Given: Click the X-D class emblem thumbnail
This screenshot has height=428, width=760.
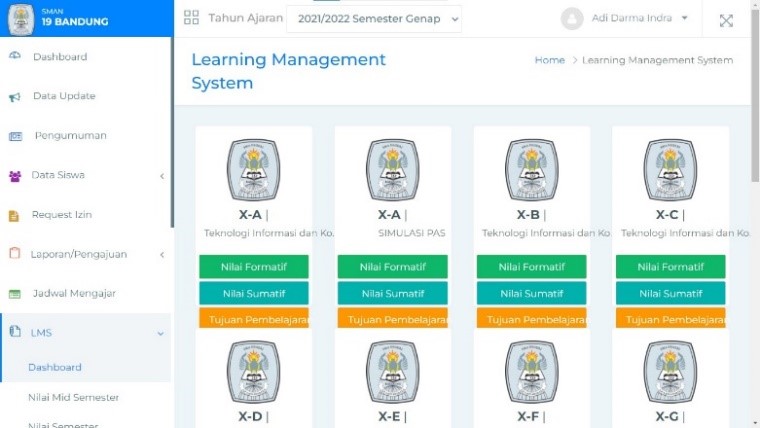Looking at the screenshot, I should (253, 372).
